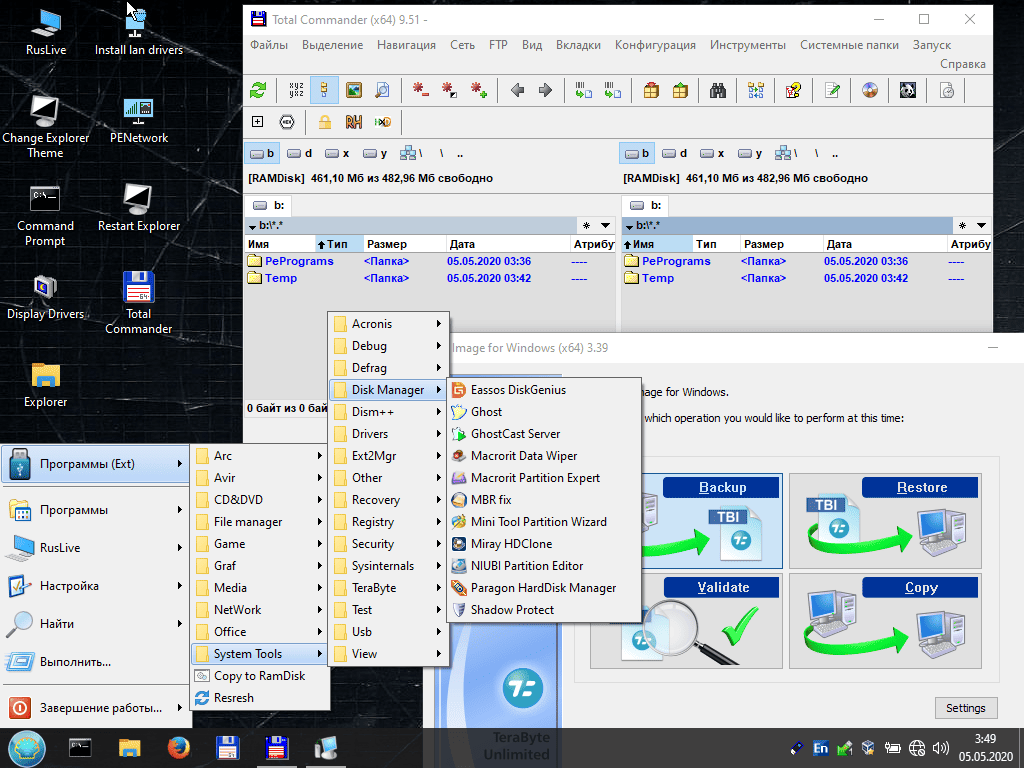Expand the Настройка start menu item
This screenshot has height=768, width=1024.
[95, 586]
